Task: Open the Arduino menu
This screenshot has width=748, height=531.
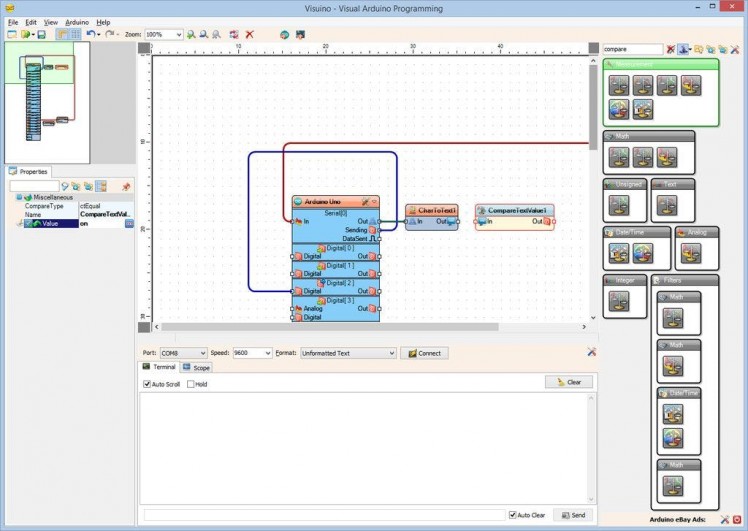Action: pyautogui.click(x=77, y=22)
